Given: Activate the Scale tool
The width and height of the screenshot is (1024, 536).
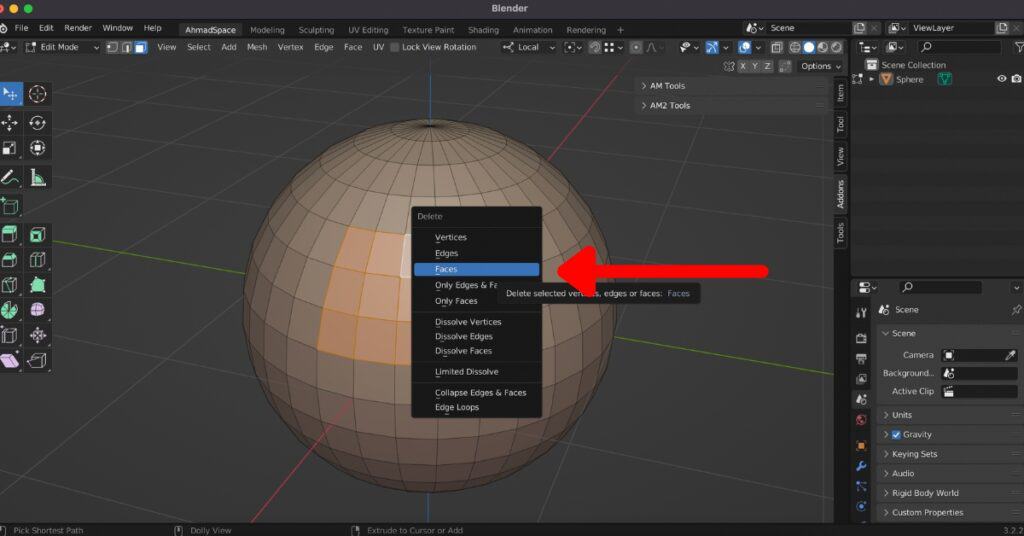Looking at the screenshot, I should click(10, 148).
